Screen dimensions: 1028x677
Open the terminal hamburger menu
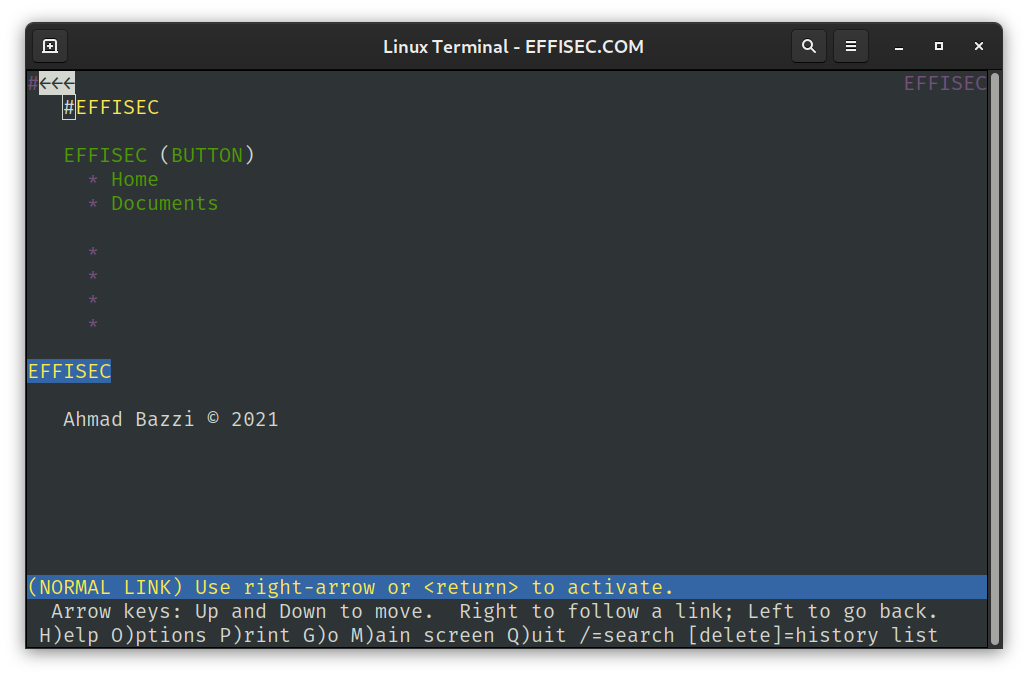tap(851, 46)
